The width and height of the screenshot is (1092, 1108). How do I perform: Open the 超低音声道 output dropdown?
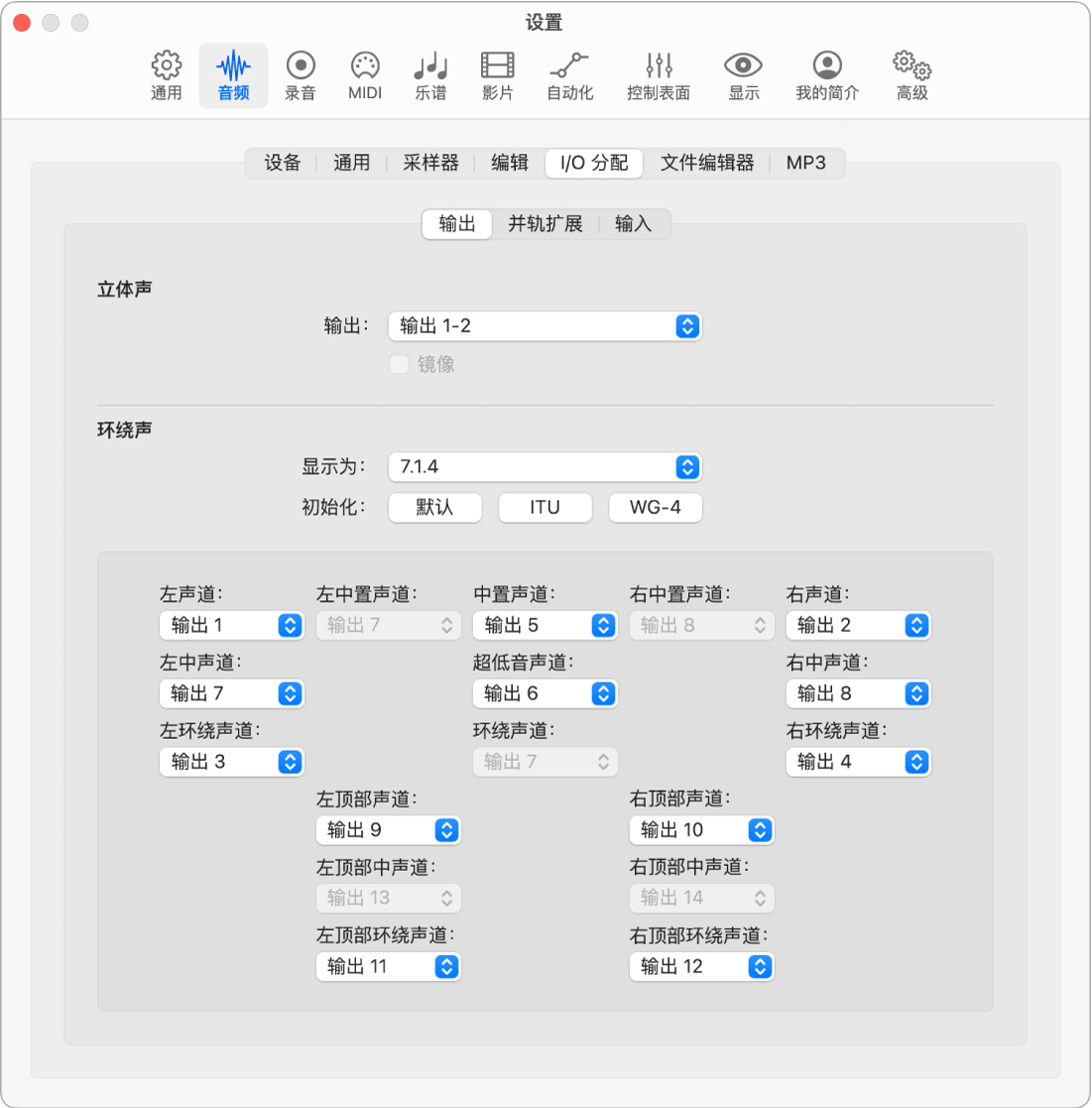[546, 694]
